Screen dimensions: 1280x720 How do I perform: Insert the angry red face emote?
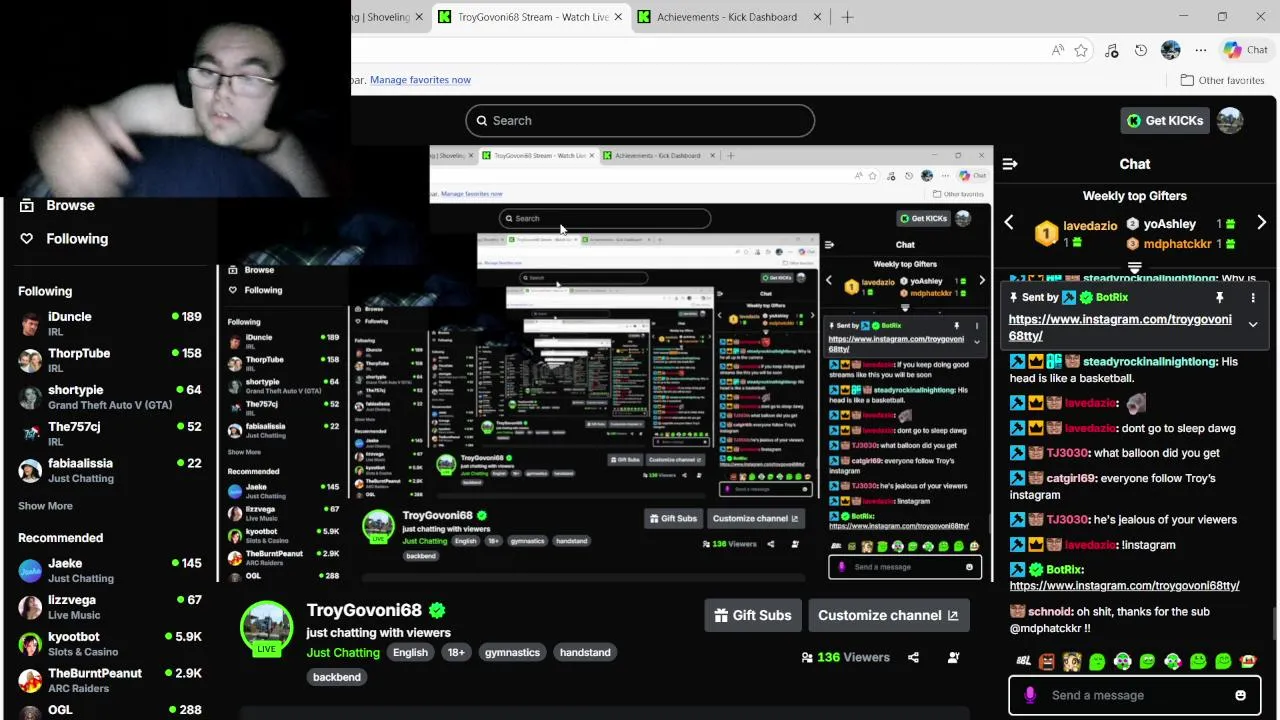[x=1047, y=661]
